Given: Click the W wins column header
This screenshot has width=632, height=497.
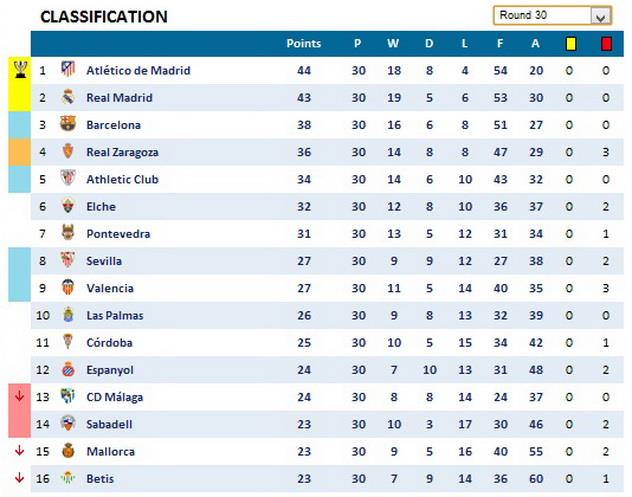Looking at the screenshot, I should [x=393, y=44].
